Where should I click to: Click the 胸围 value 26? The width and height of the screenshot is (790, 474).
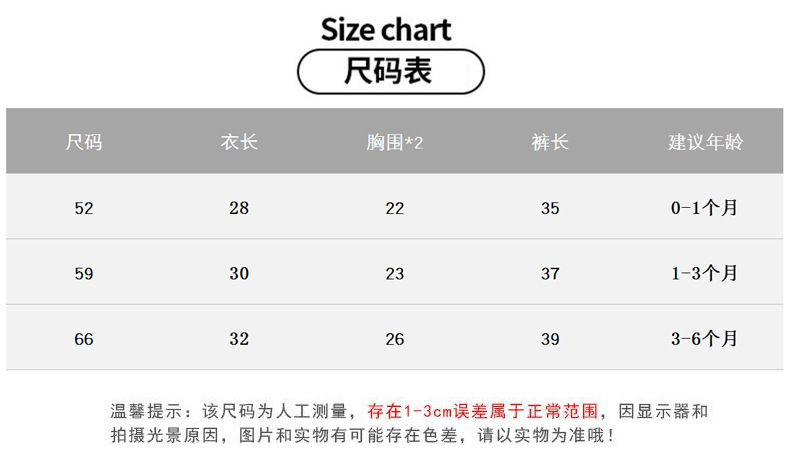[x=395, y=339]
